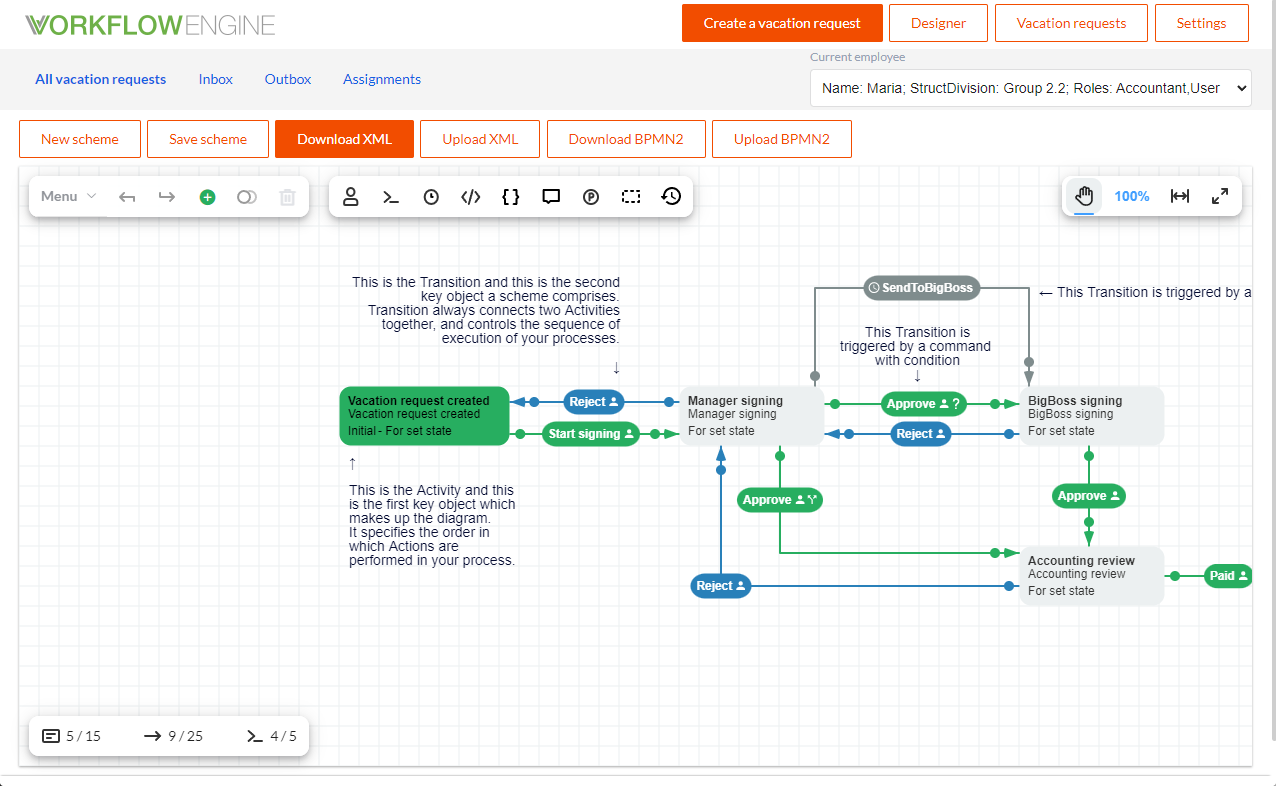Select the Start signing transition label
The height and width of the screenshot is (786, 1276).
591,434
